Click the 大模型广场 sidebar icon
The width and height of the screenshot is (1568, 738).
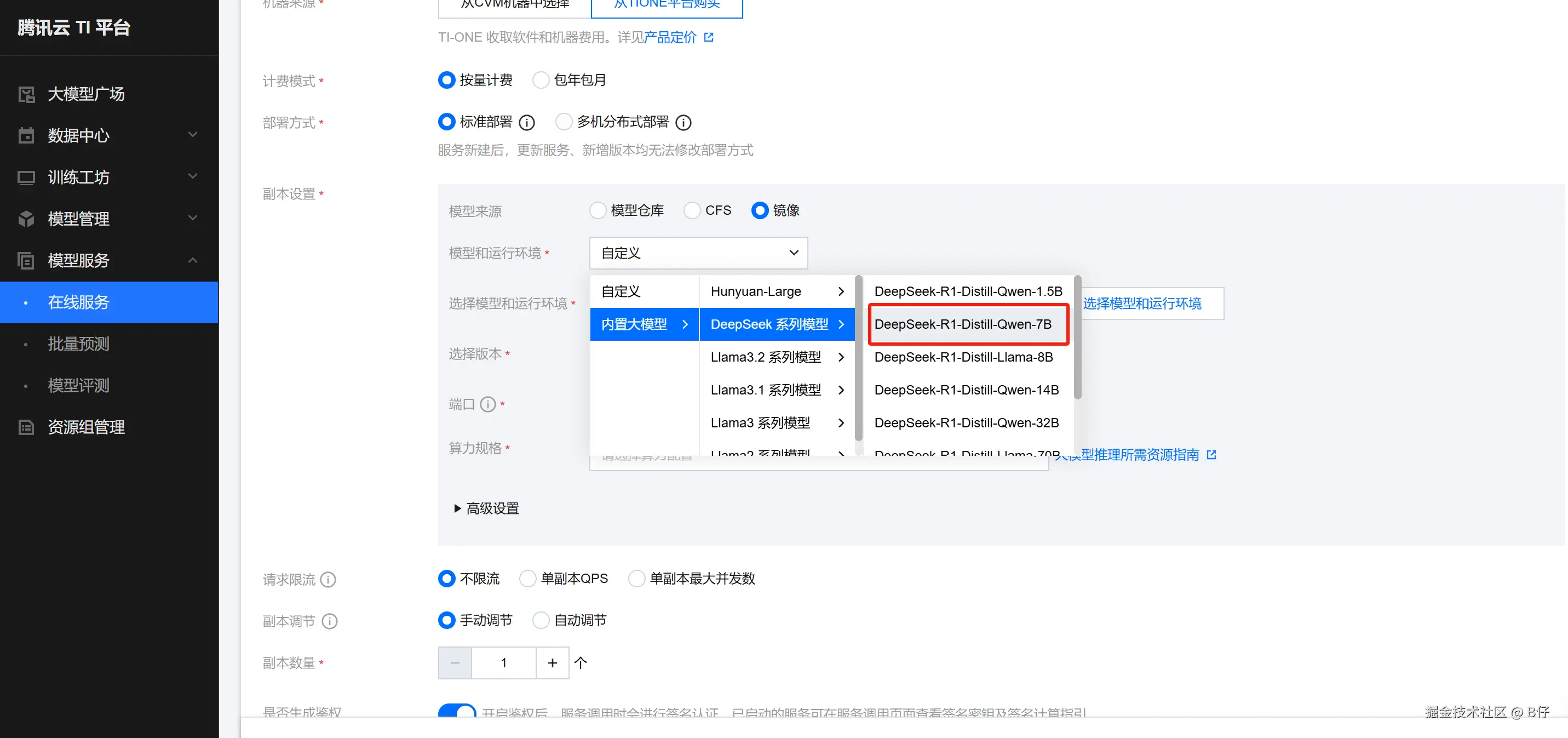[26, 94]
